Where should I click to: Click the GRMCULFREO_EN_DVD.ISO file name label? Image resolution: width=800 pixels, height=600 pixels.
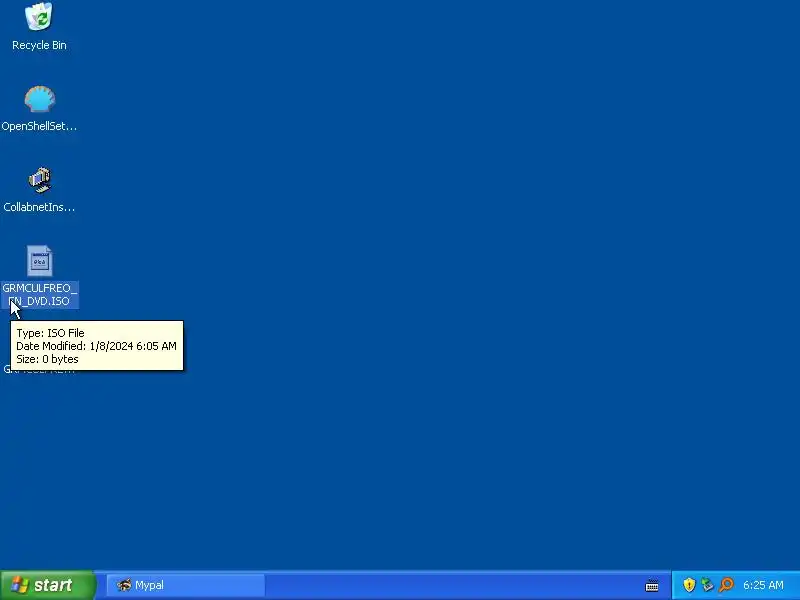point(39,294)
